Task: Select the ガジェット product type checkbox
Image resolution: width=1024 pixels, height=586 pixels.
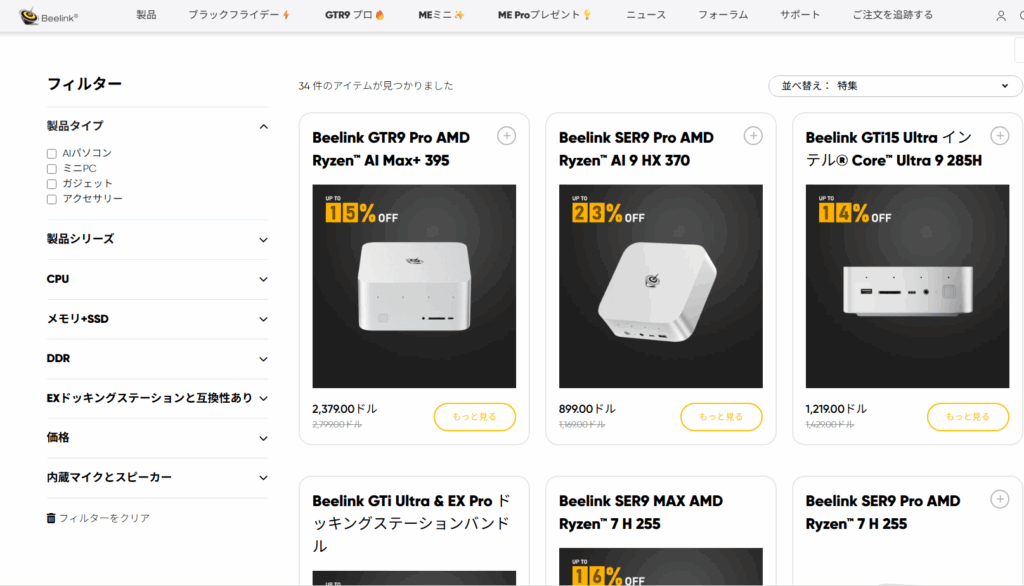Action: point(52,184)
